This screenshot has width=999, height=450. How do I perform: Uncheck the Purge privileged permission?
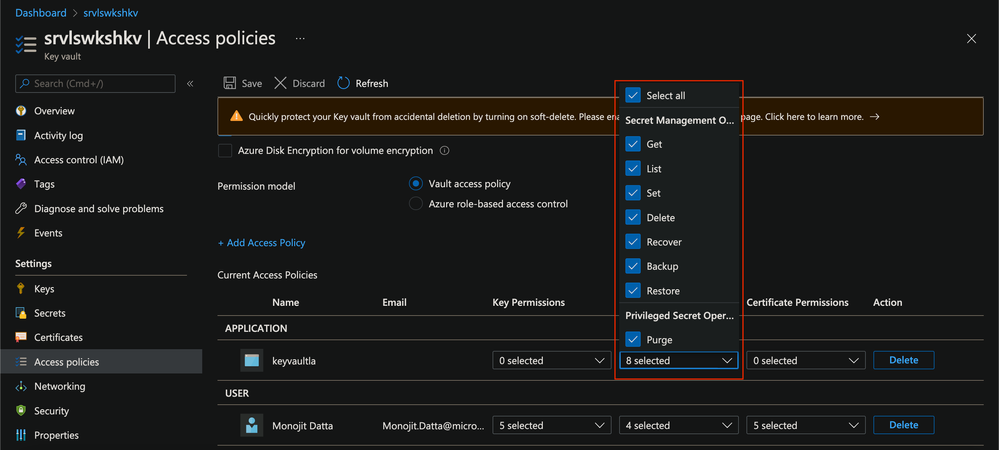pos(633,340)
